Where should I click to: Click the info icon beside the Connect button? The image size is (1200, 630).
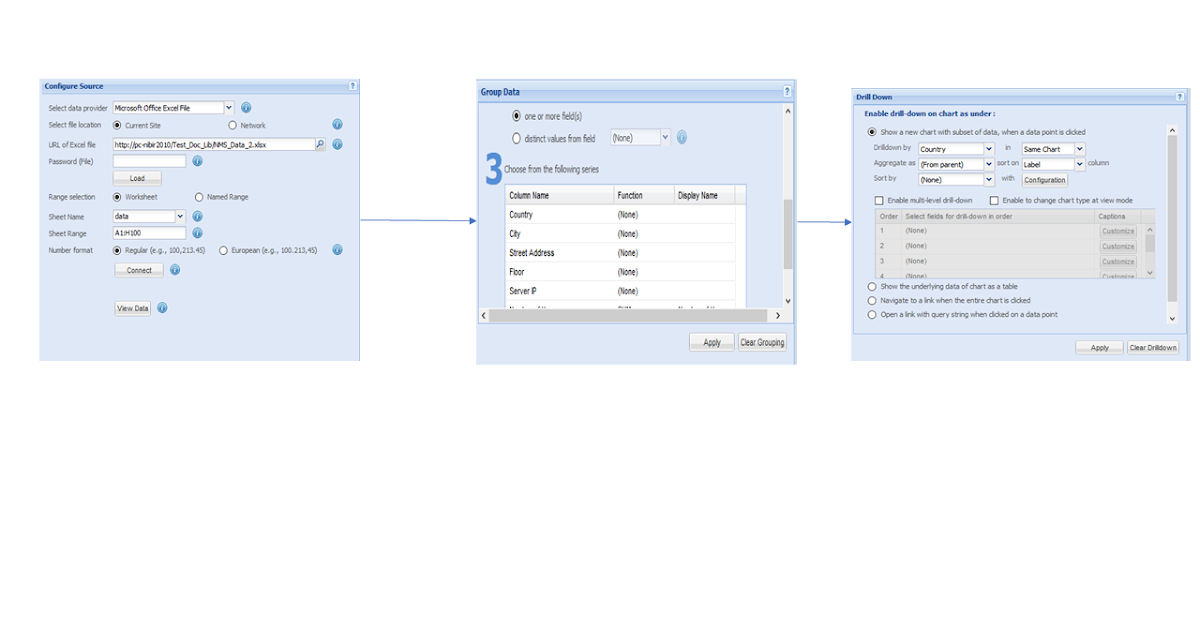coord(174,269)
